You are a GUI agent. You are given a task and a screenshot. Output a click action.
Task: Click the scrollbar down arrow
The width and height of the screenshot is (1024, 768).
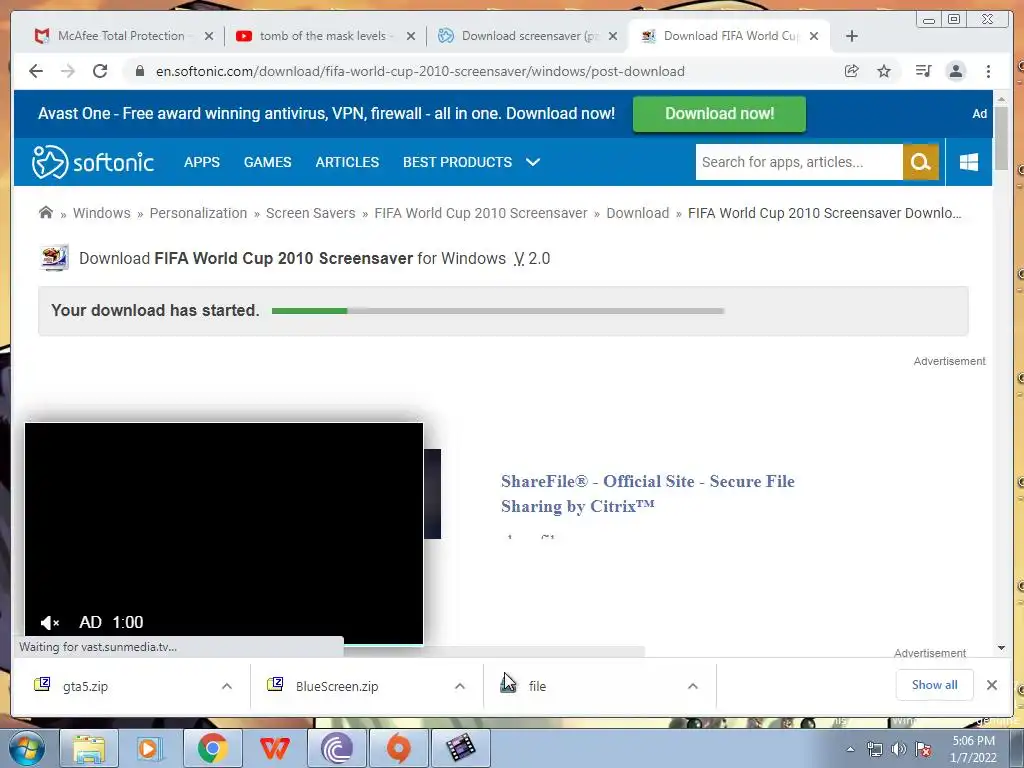tap(1002, 648)
